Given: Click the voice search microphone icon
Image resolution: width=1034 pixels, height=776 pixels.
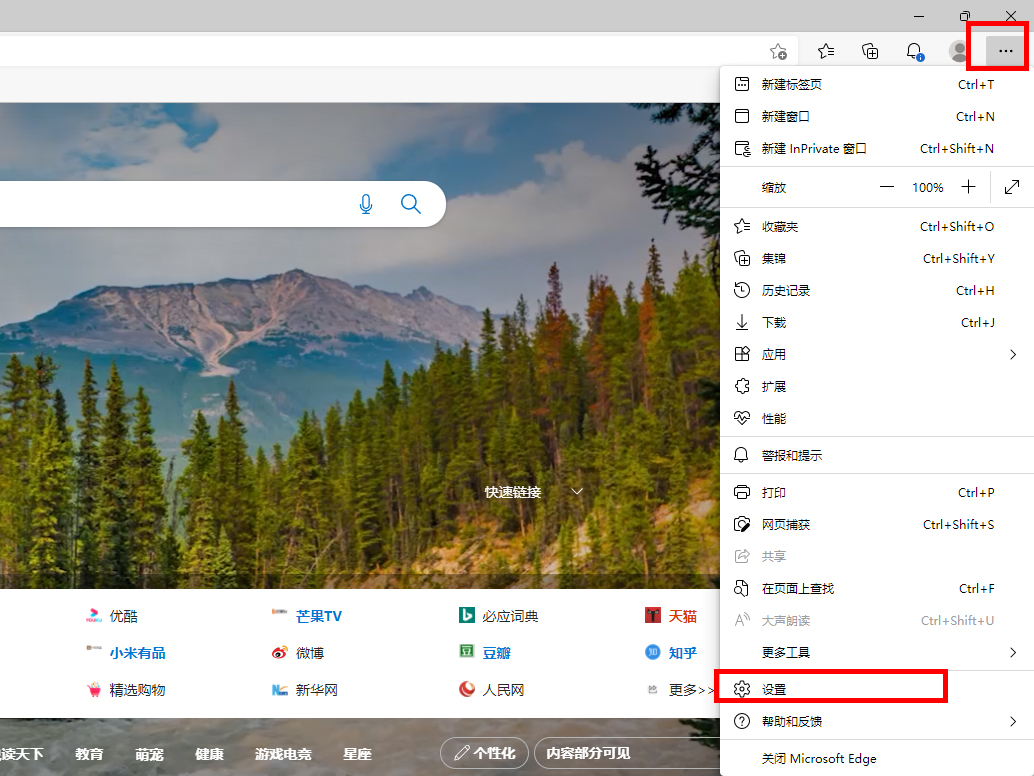Looking at the screenshot, I should click(366, 204).
